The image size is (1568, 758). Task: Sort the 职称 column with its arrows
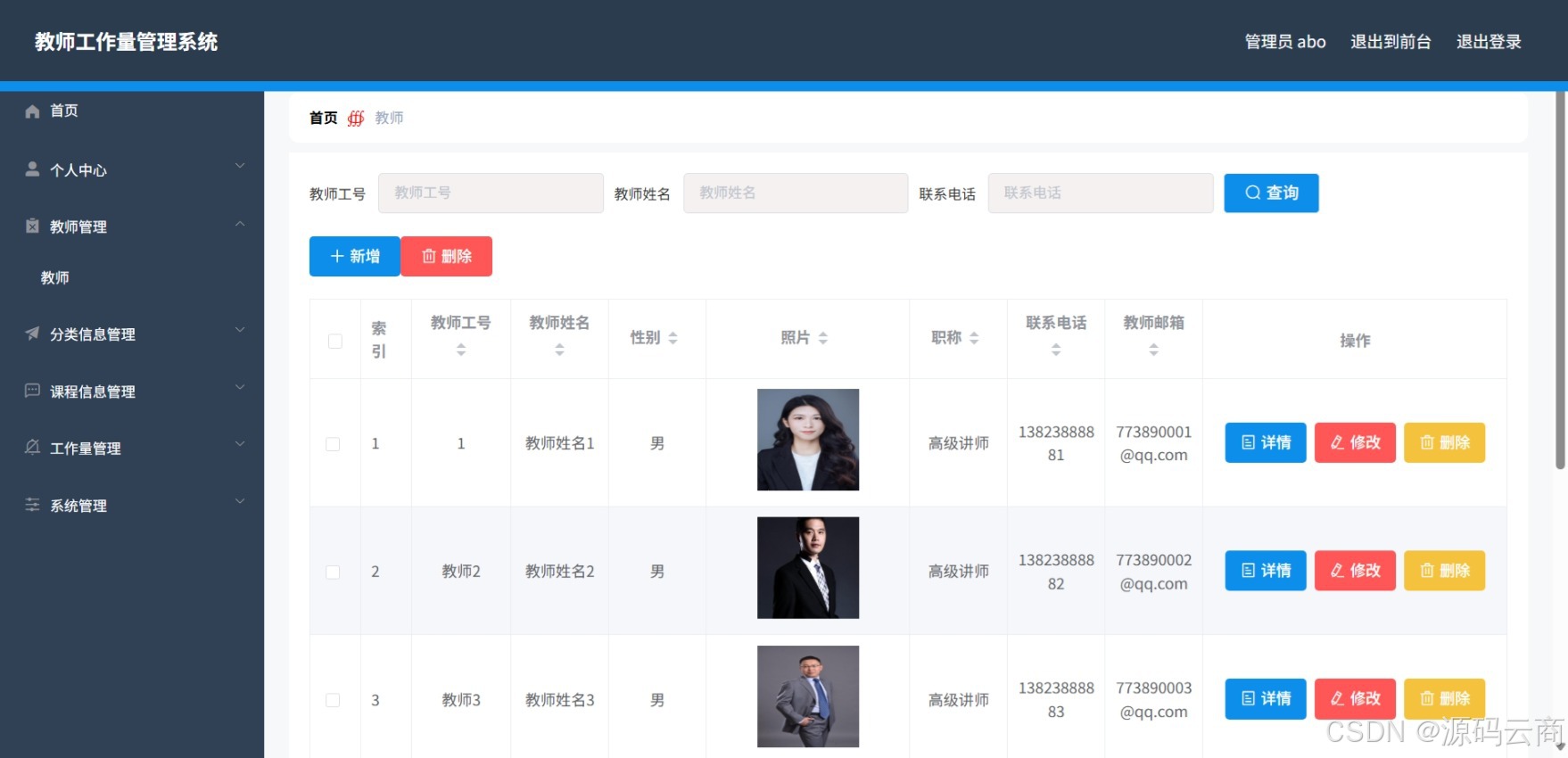coord(974,338)
